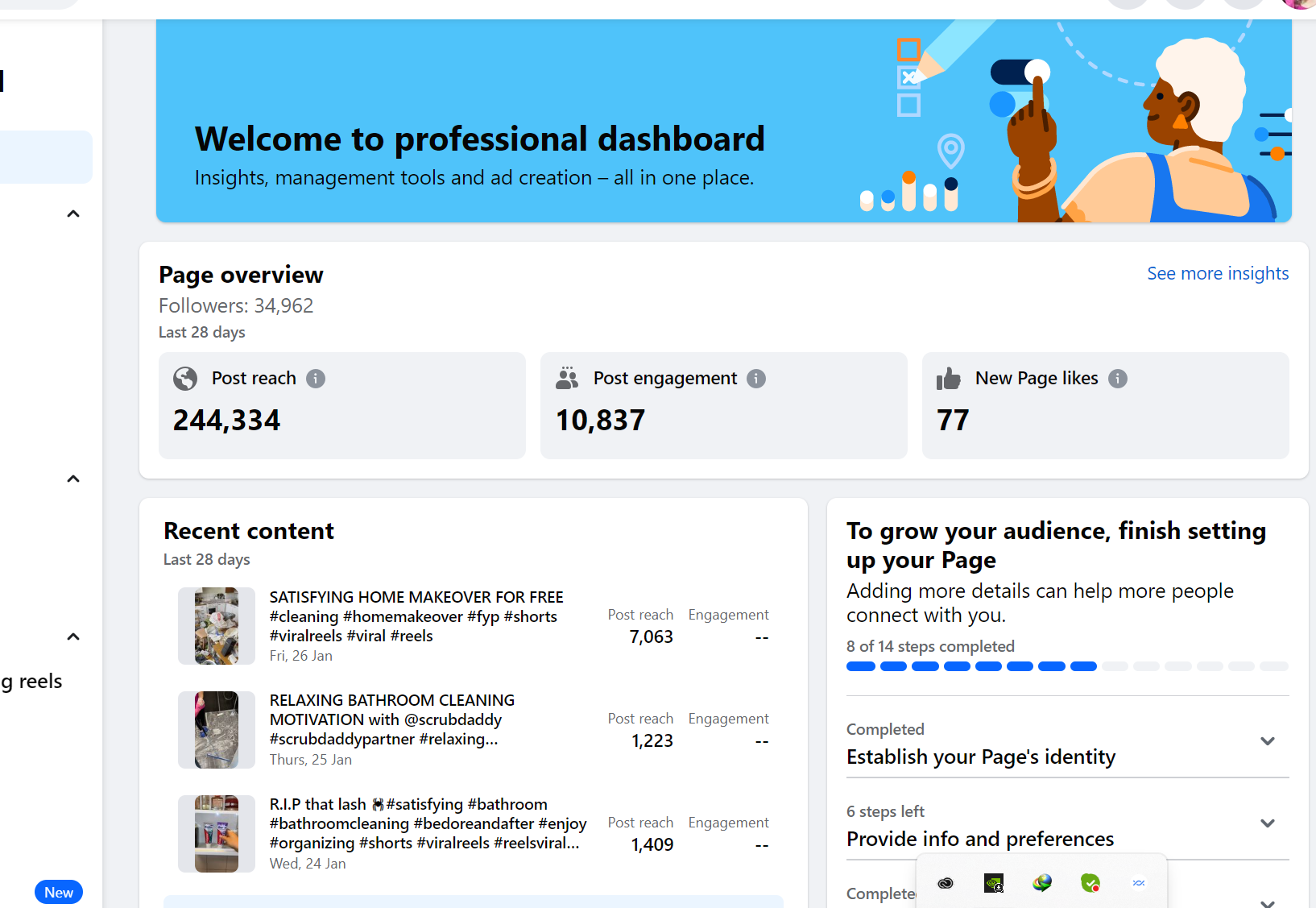Collapse the sidebar chevron above reels item

(x=73, y=636)
